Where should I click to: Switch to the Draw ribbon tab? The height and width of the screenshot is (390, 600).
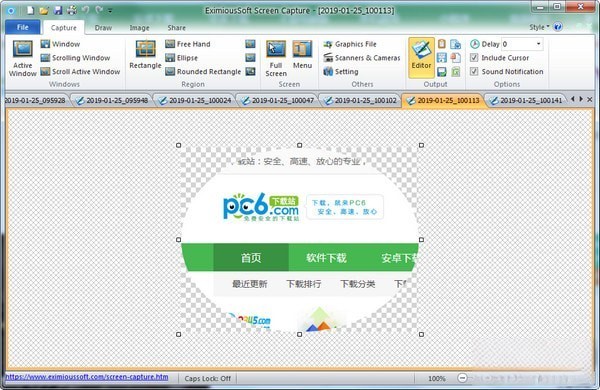pyautogui.click(x=103, y=28)
